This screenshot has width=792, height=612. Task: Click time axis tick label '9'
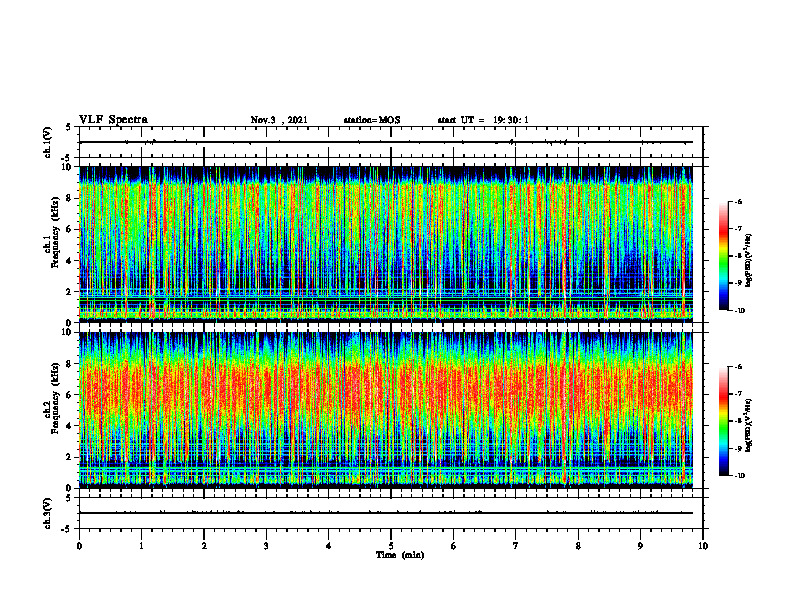click(640, 546)
